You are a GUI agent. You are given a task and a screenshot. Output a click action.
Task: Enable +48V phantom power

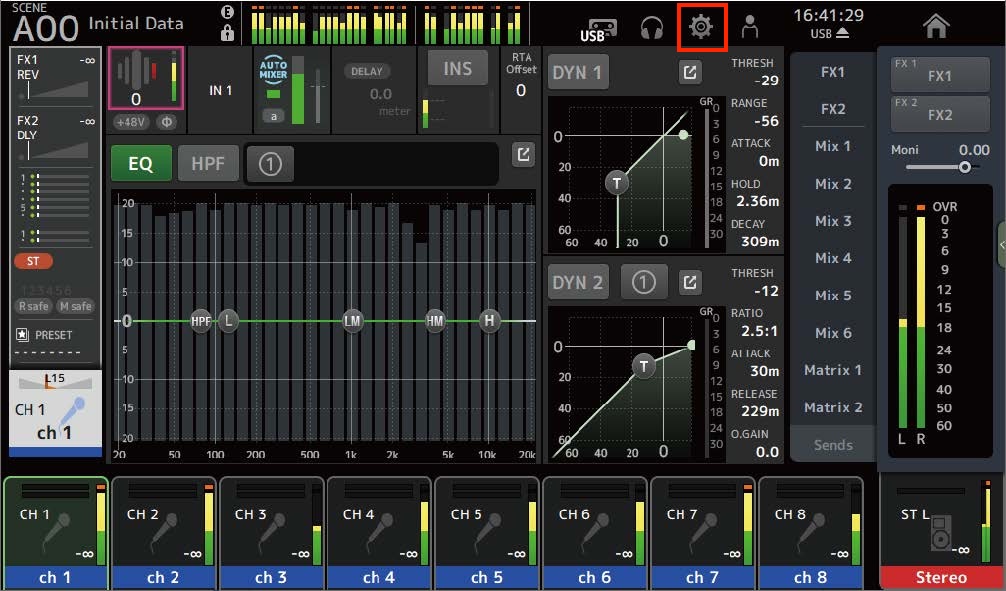click(x=131, y=122)
